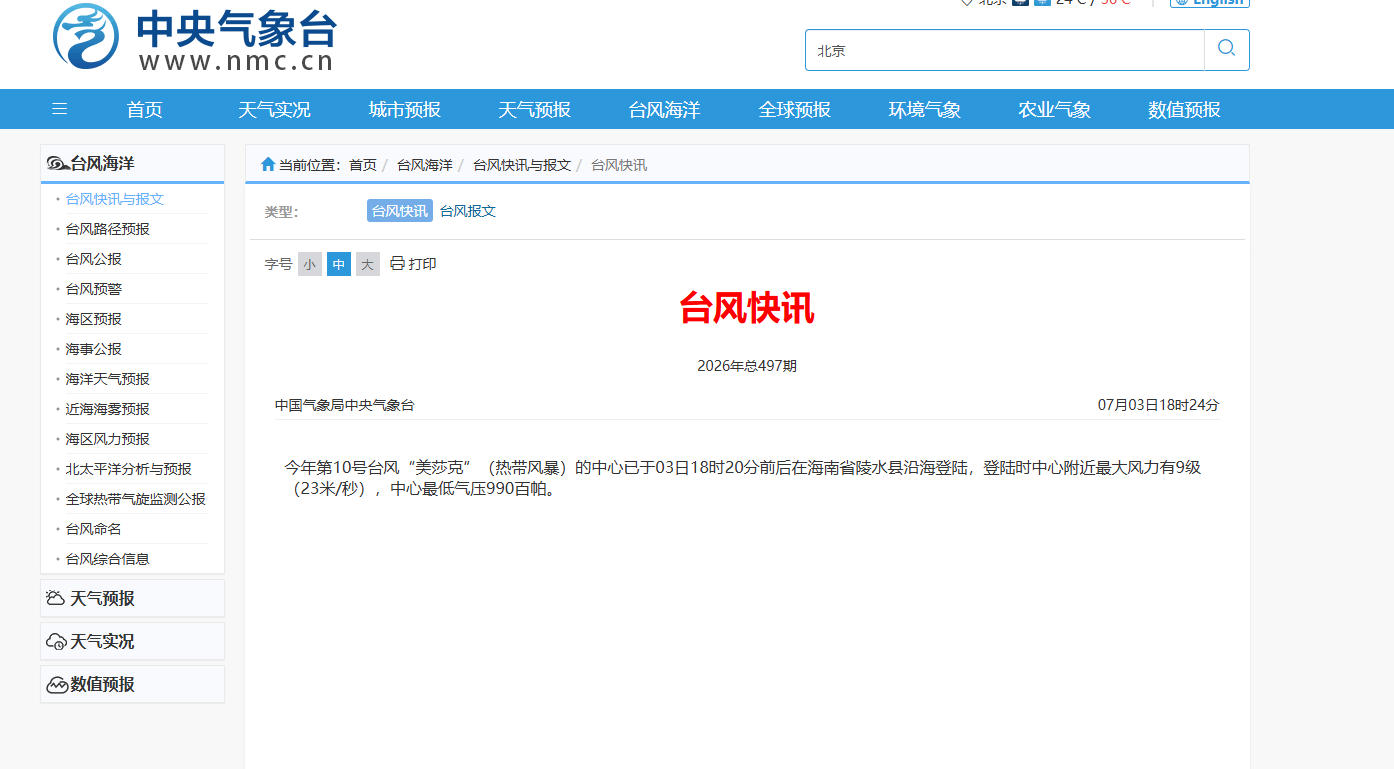Open 全球预报 in the navigation bar
This screenshot has width=1394, height=769.
click(x=795, y=109)
